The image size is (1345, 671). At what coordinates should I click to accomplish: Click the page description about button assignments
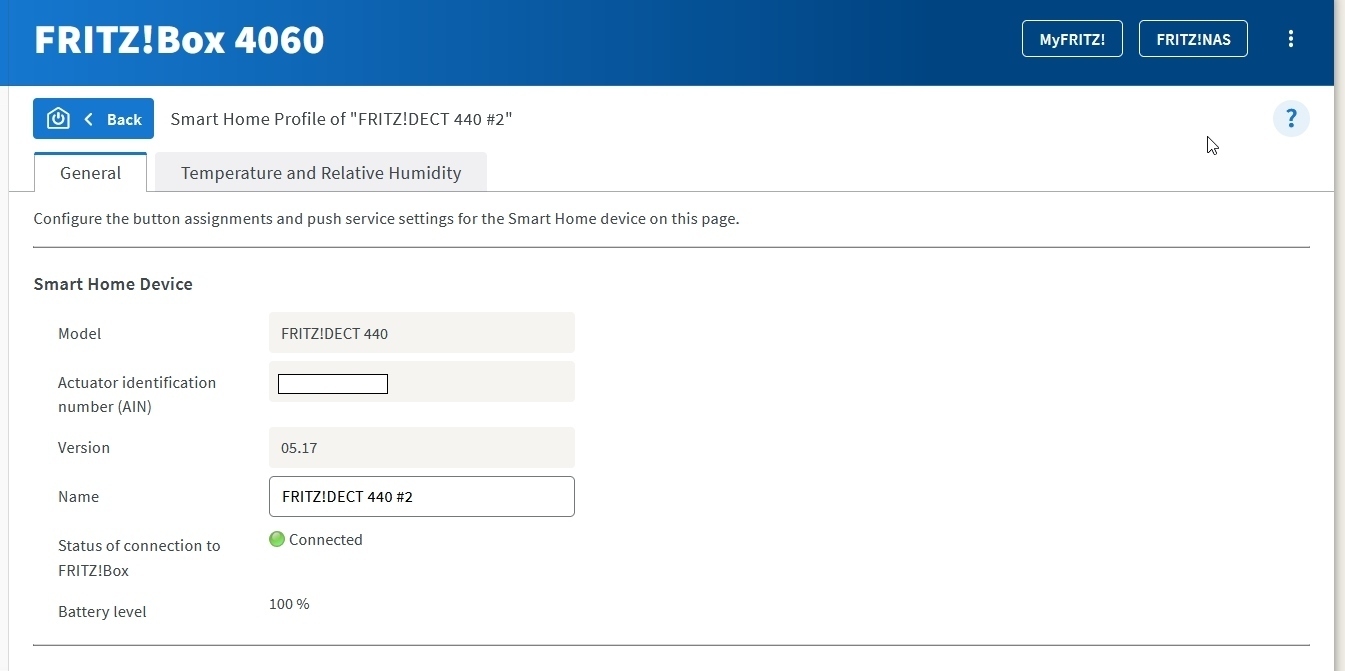(386, 218)
